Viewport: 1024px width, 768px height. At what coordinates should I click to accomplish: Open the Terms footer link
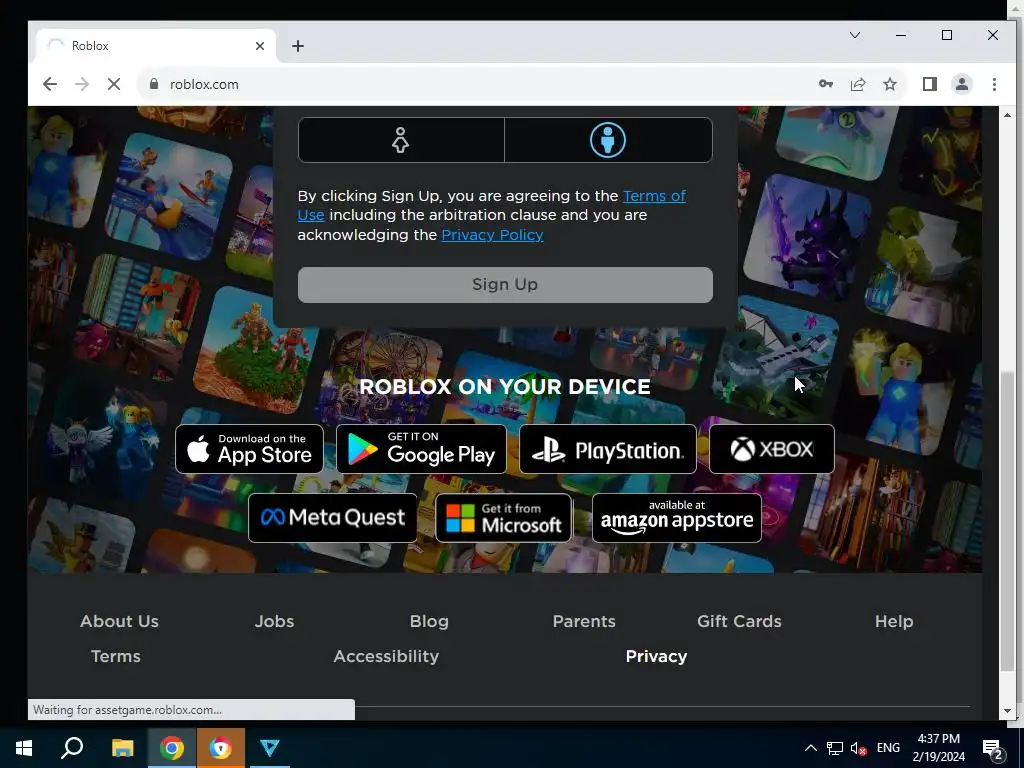[116, 656]
